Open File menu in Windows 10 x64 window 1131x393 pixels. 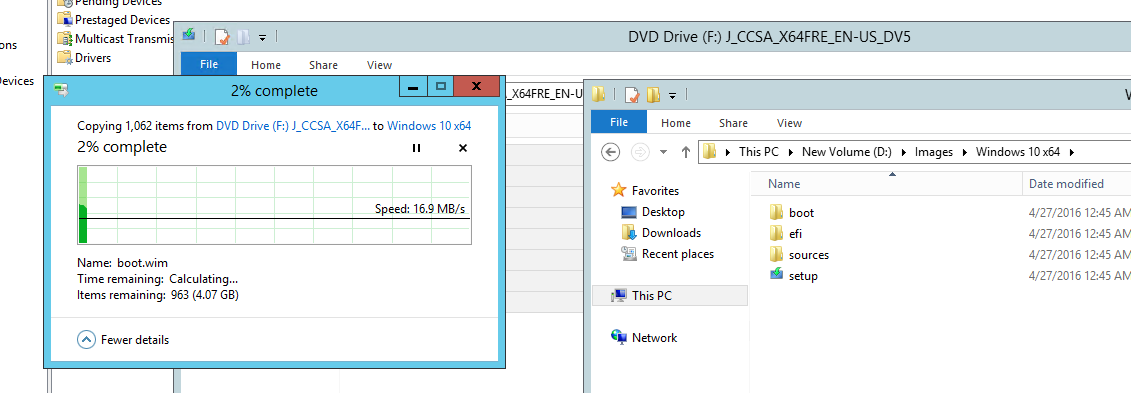click(x=619, y=123)
